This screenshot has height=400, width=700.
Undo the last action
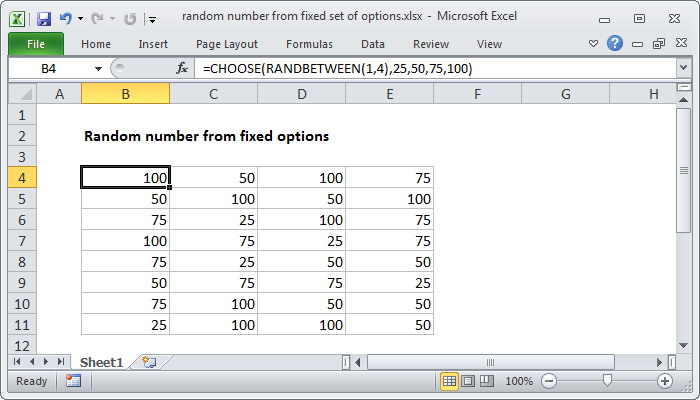(x=66, y=19)
